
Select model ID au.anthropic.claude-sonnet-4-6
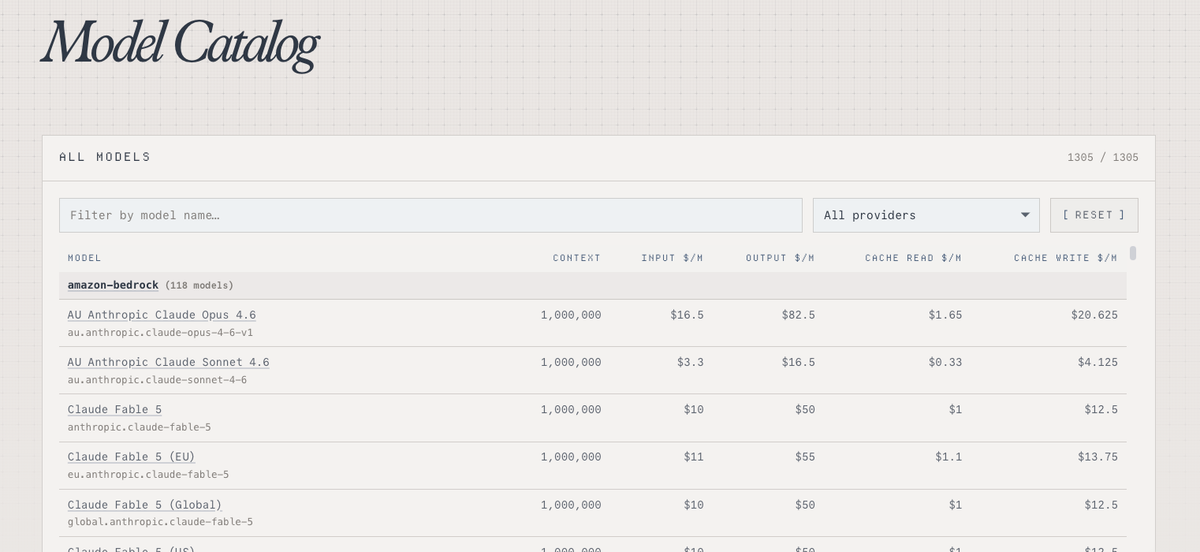157,380
